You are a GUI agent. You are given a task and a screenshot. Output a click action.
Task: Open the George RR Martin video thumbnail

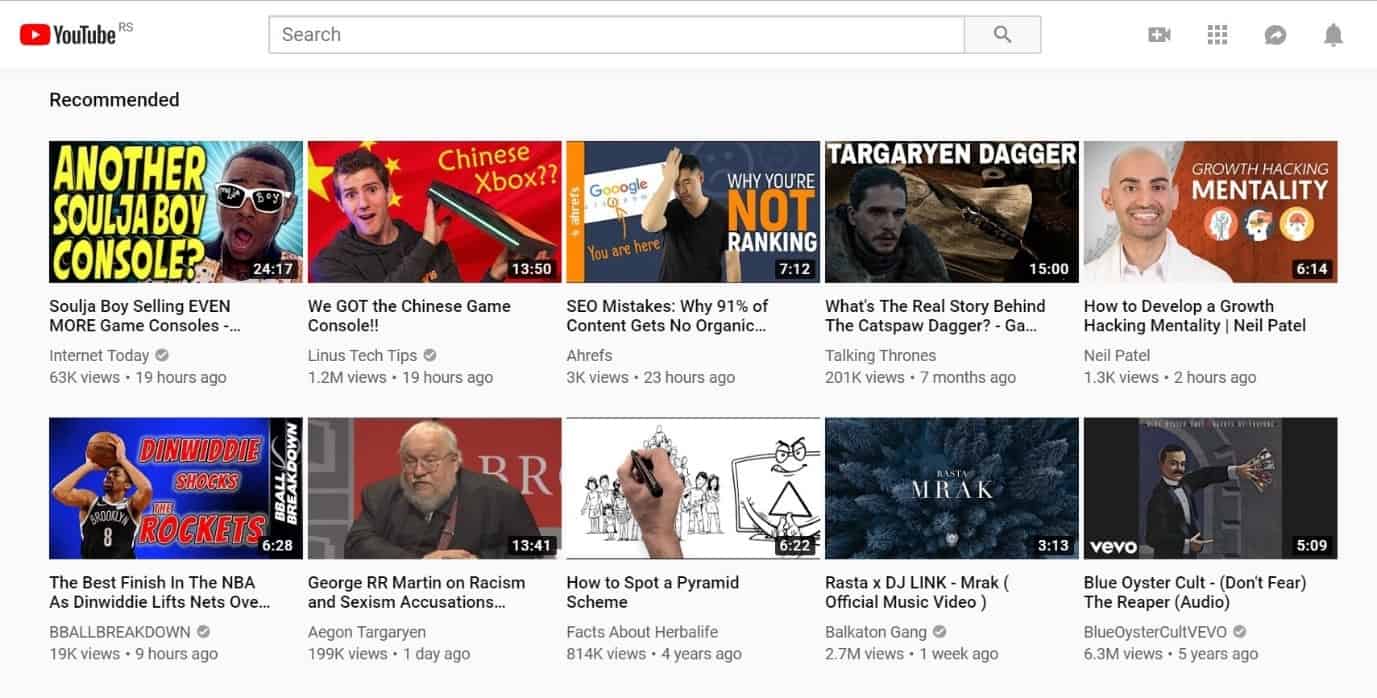[x=434, y=488]
